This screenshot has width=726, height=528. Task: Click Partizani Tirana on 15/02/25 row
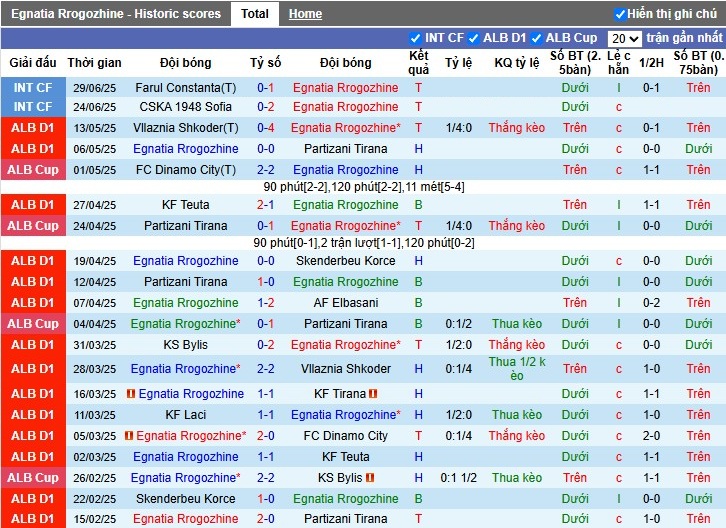click(345, 519)
